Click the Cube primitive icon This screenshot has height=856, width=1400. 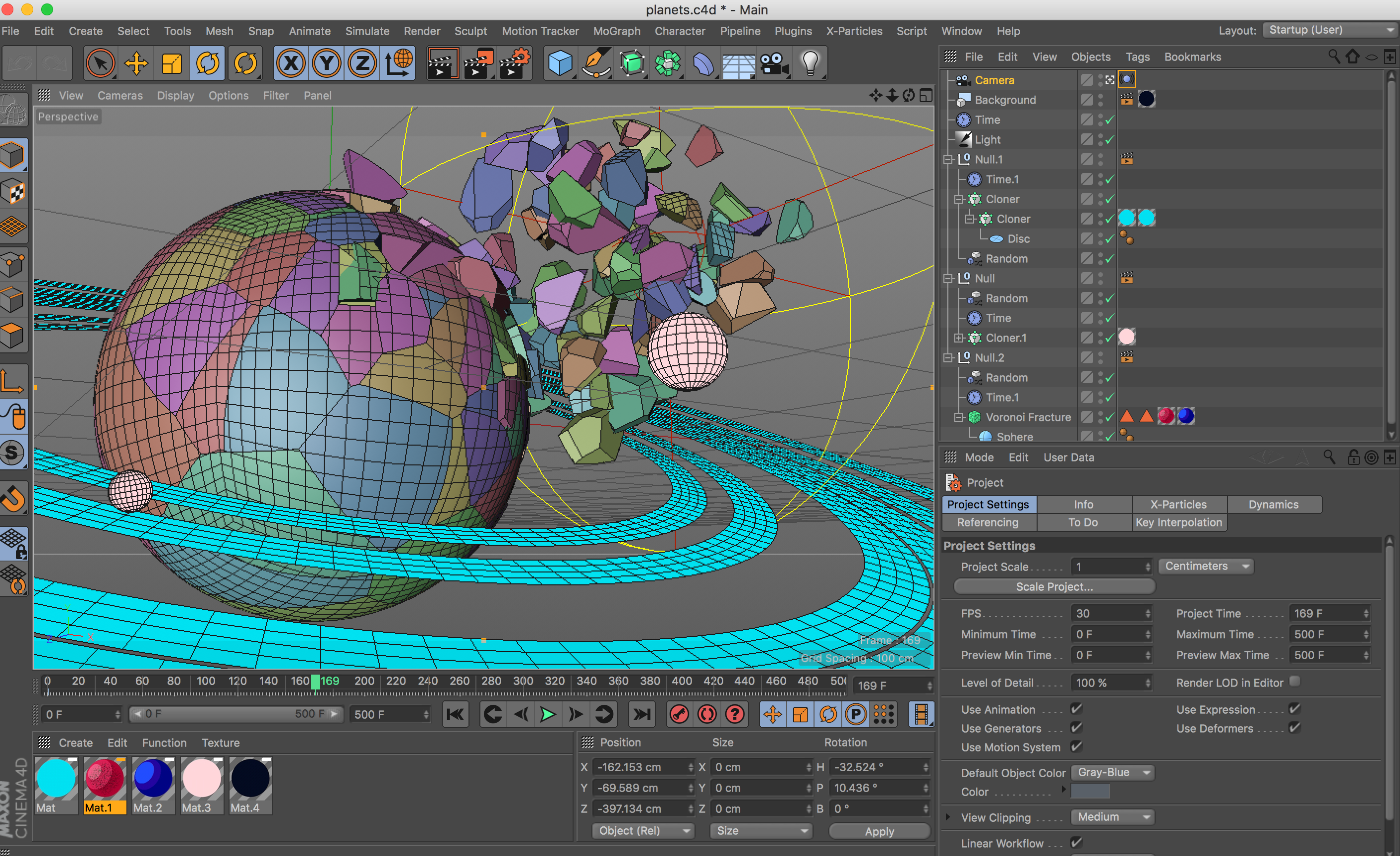tap(560, 63)
